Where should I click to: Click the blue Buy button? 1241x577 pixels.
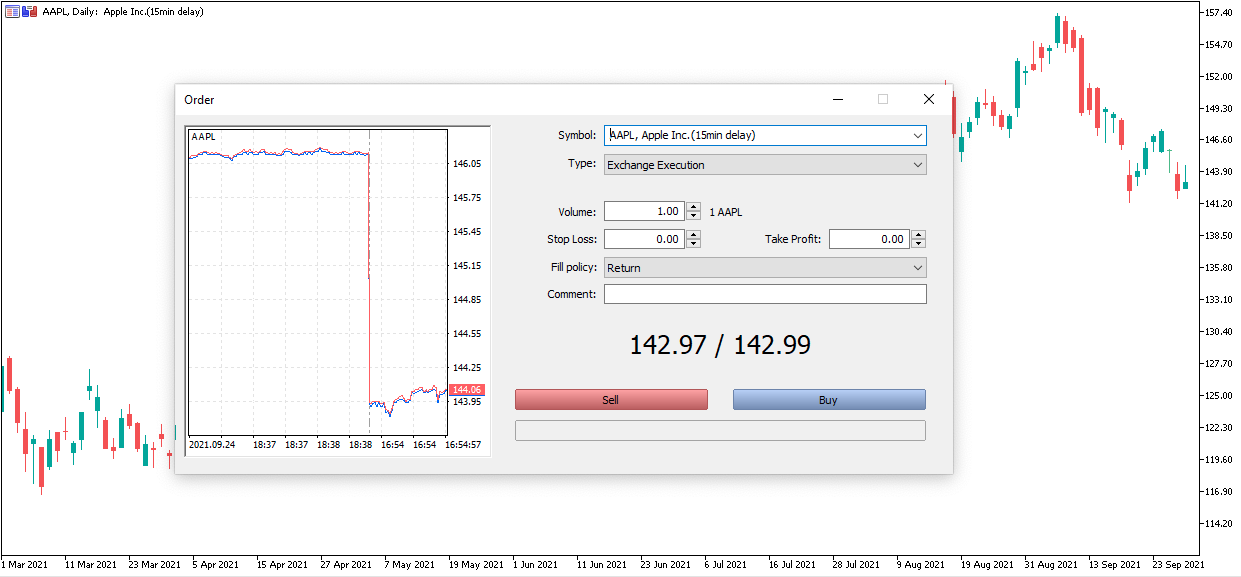pos(829,400)
